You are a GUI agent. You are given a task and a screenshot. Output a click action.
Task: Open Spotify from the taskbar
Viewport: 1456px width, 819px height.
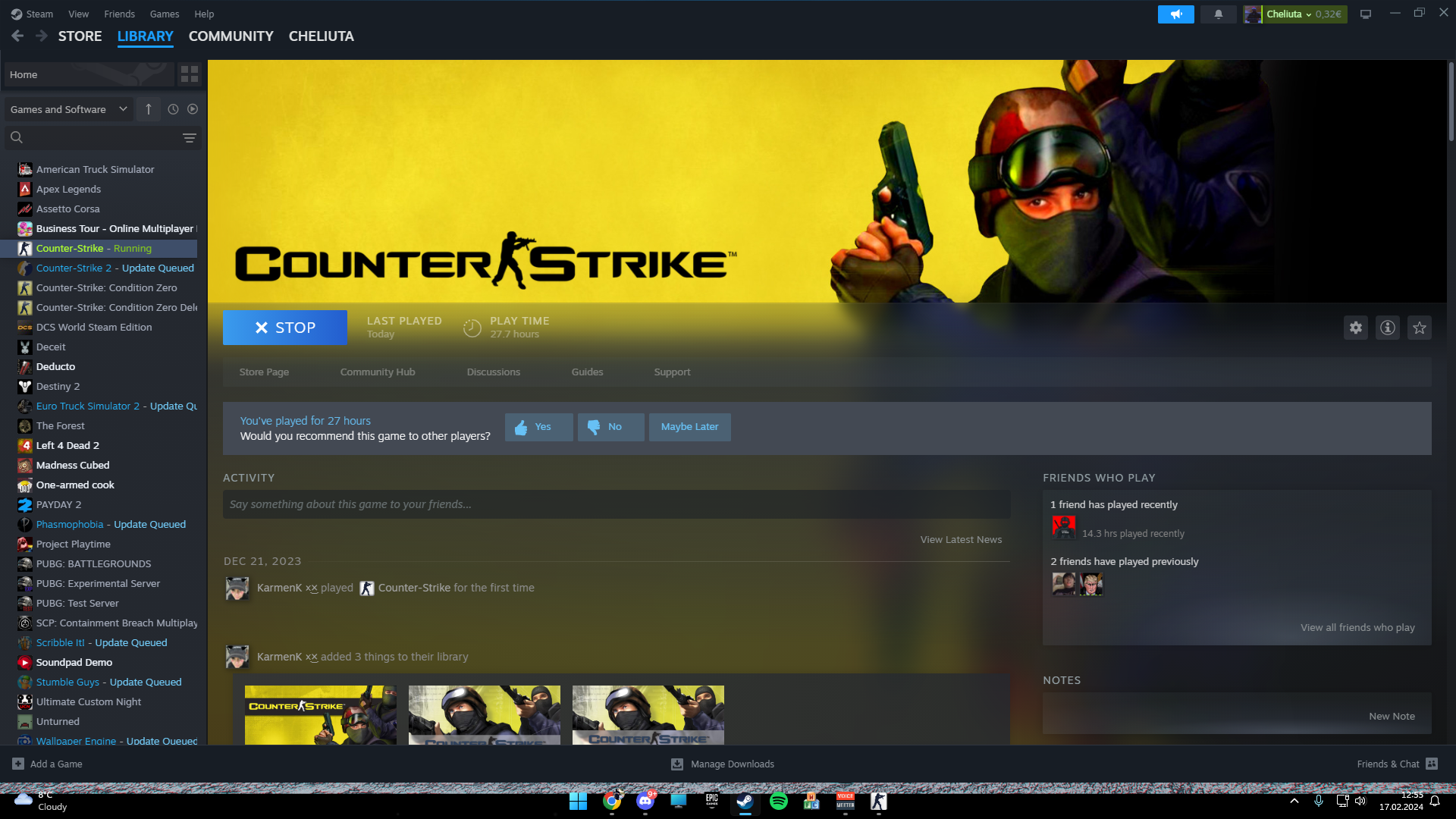click(778, 802)
